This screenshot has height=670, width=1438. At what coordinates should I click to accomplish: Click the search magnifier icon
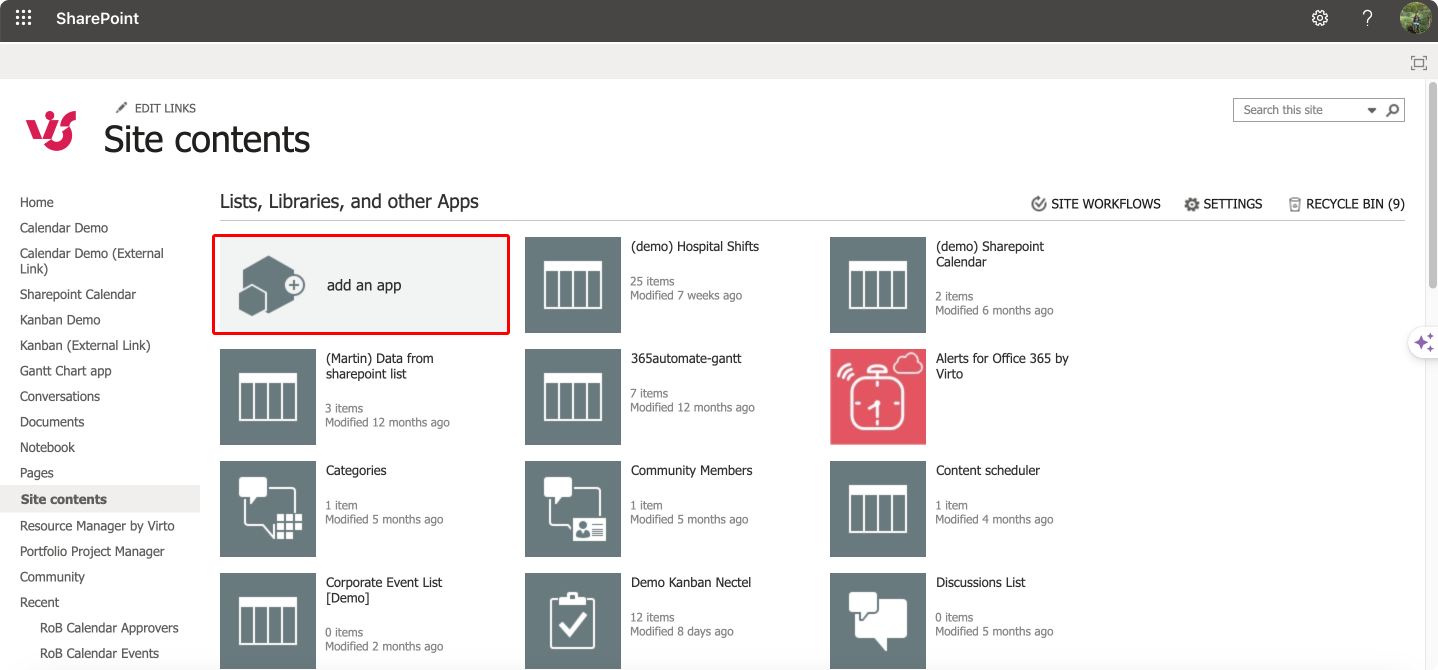pos(1392,110)
